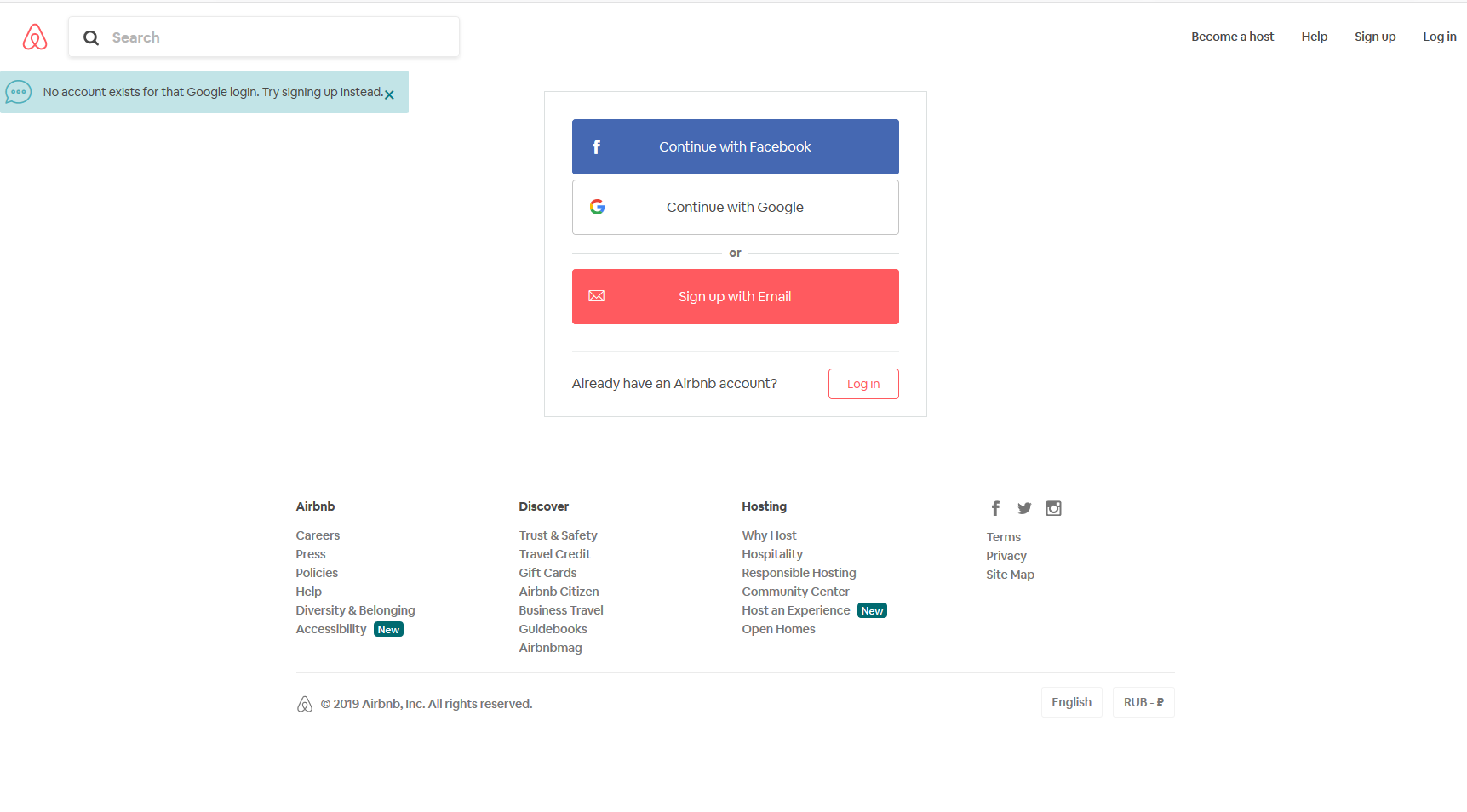Viewport: 1467px width, 812px height.
Task: Focus the Search input field
Action: click(264, 37)
